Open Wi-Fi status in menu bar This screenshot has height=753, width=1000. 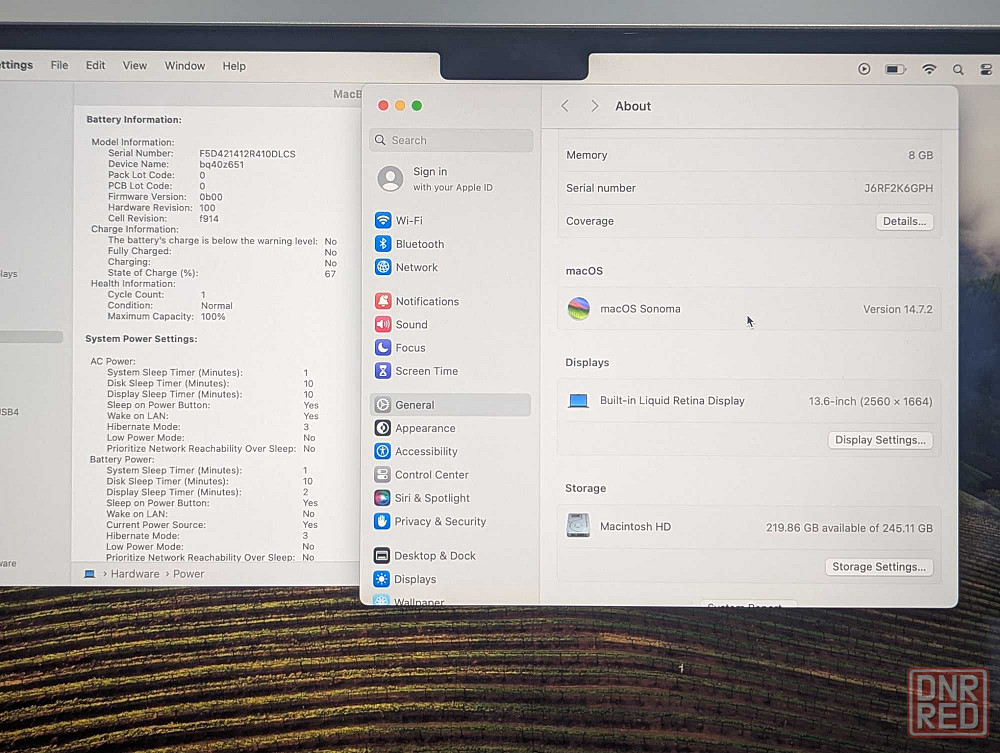[929, 69]
